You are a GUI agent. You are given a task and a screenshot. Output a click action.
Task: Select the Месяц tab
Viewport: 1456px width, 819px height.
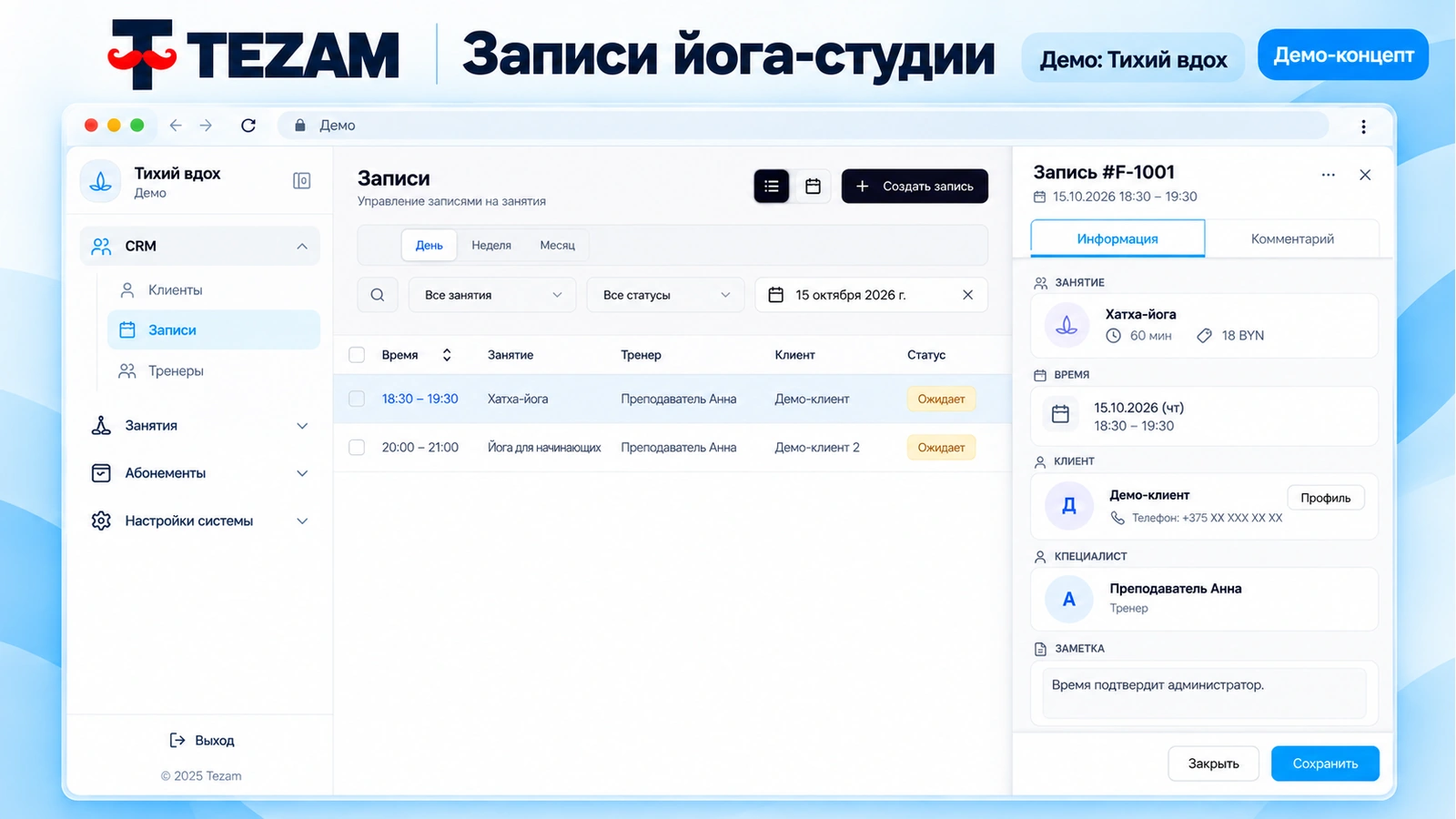[558, 246]
